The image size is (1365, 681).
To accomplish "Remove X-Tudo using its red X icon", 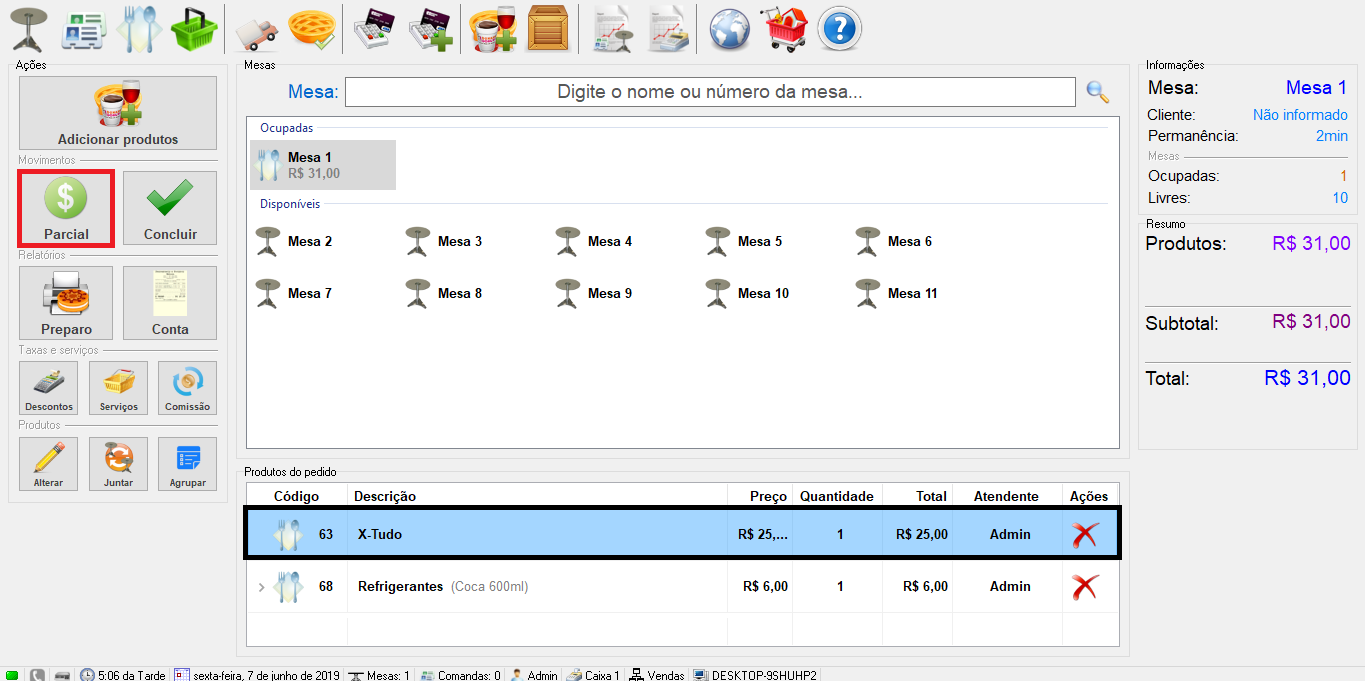I will tap(1085, 534).
